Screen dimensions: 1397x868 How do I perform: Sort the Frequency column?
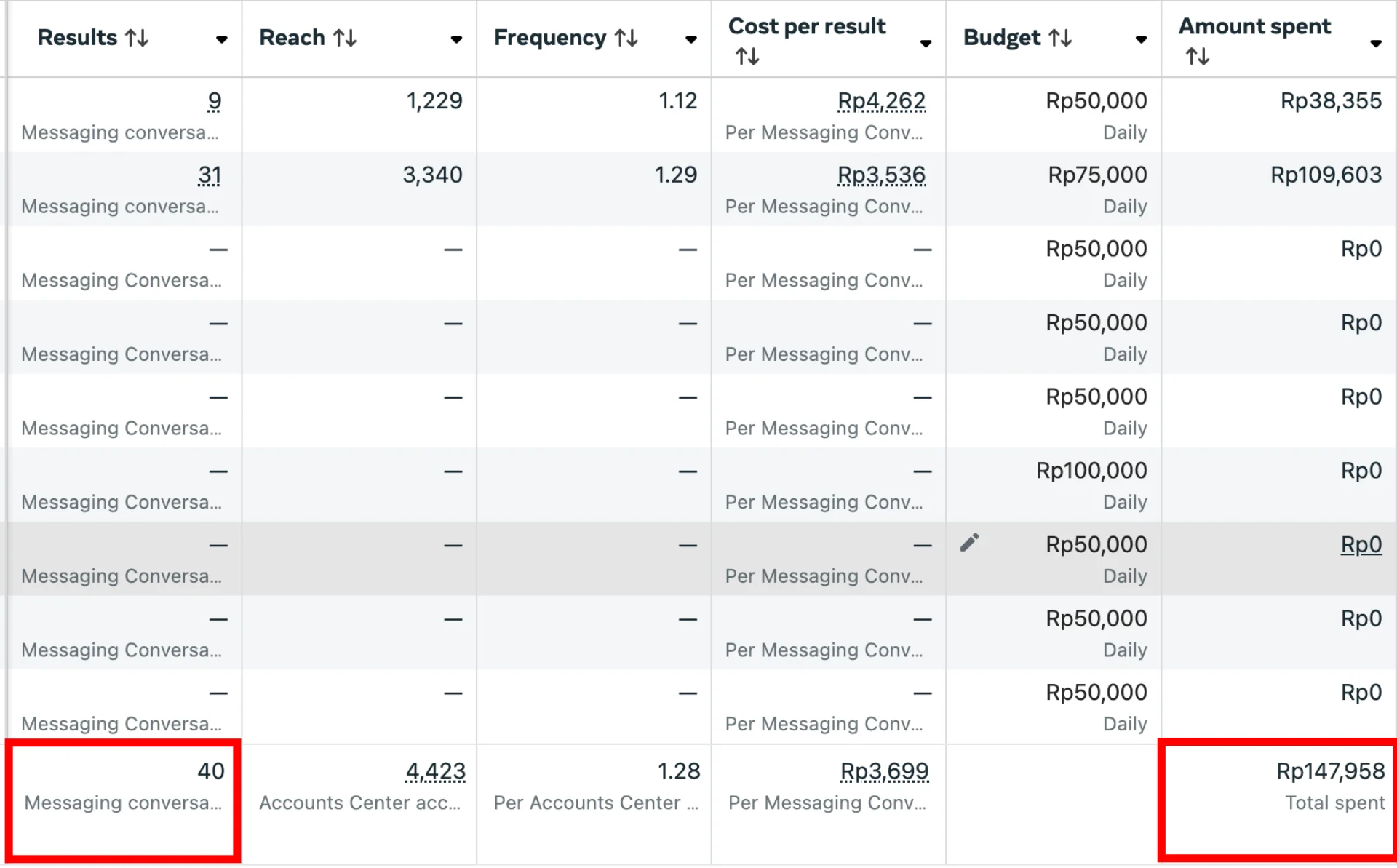pos(627,38)
